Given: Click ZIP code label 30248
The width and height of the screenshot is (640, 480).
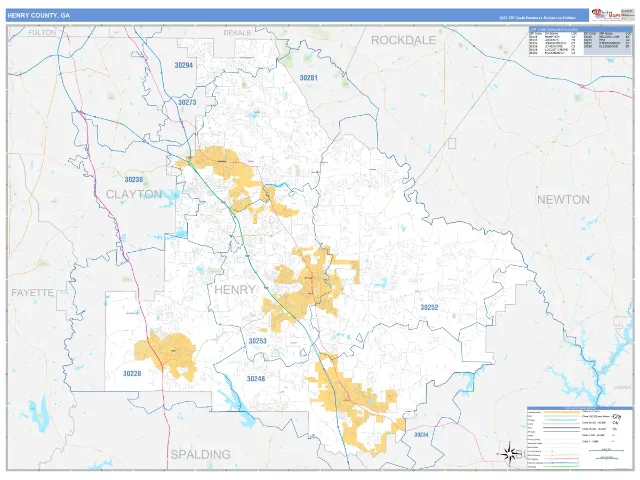Looking at the screenshot, I should click(256, 379).
